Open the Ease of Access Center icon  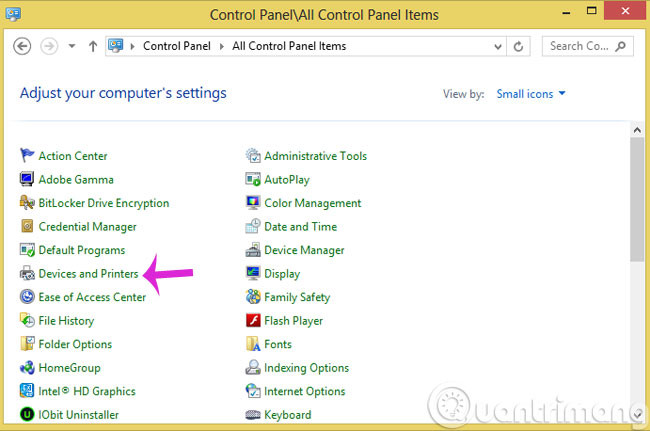[x=27, y=297]
